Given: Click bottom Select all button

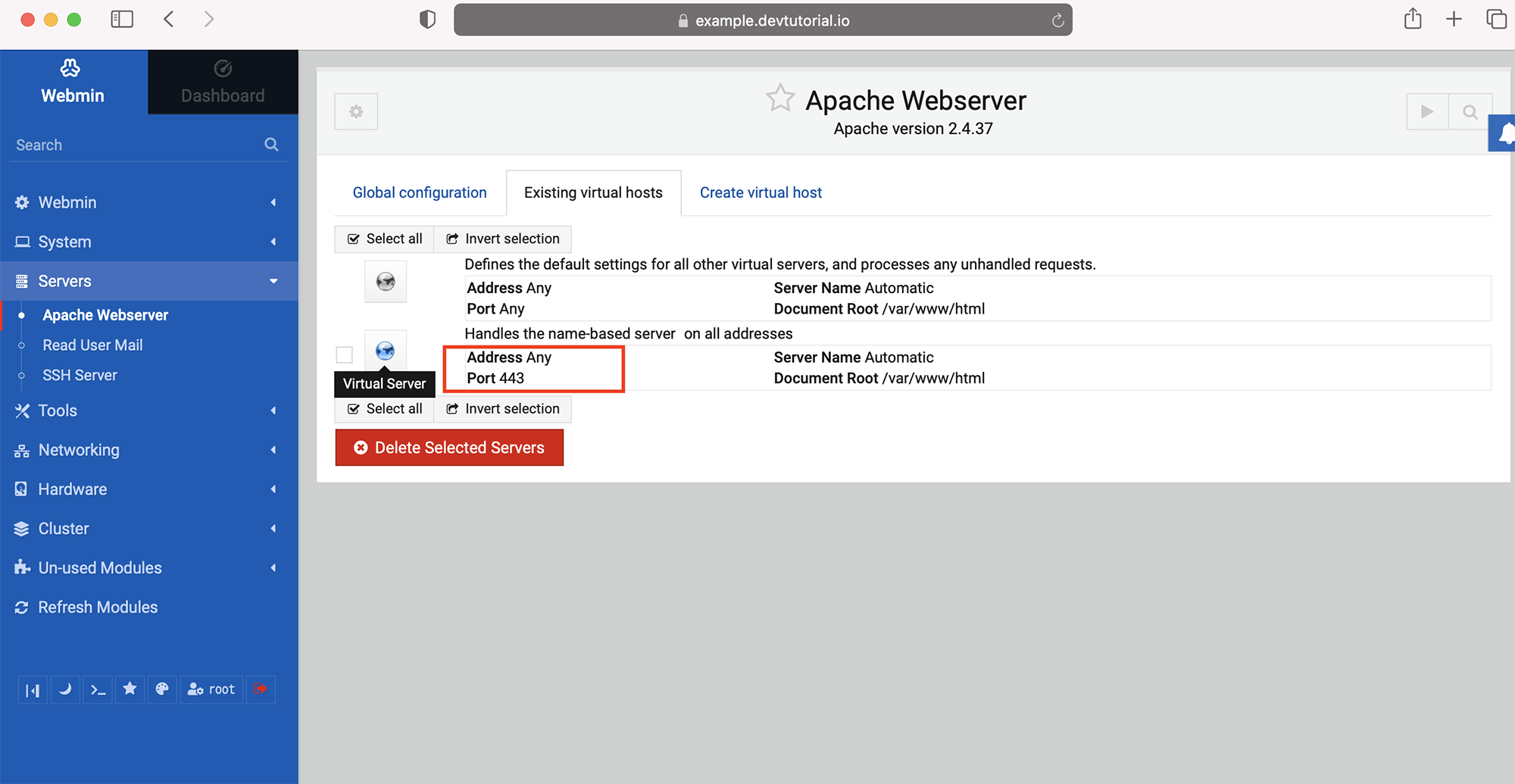Looking at the screenshot, I should tap(385, 409).
